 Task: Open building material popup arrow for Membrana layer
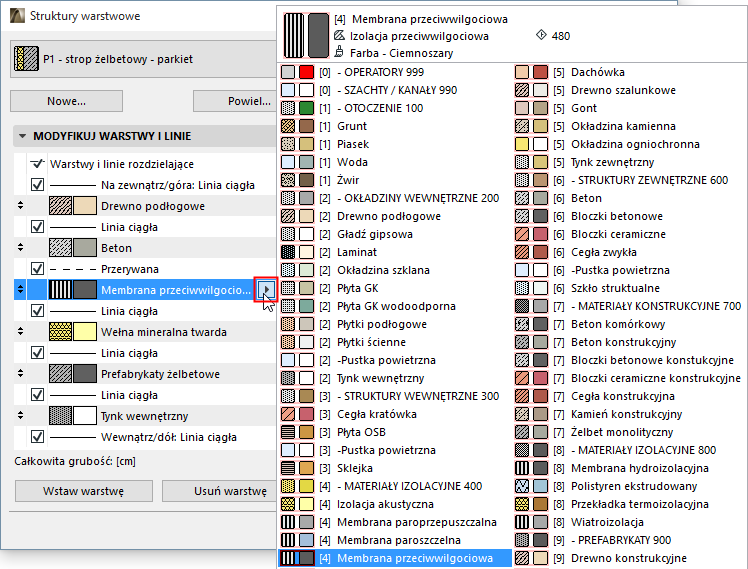(266, 289)
